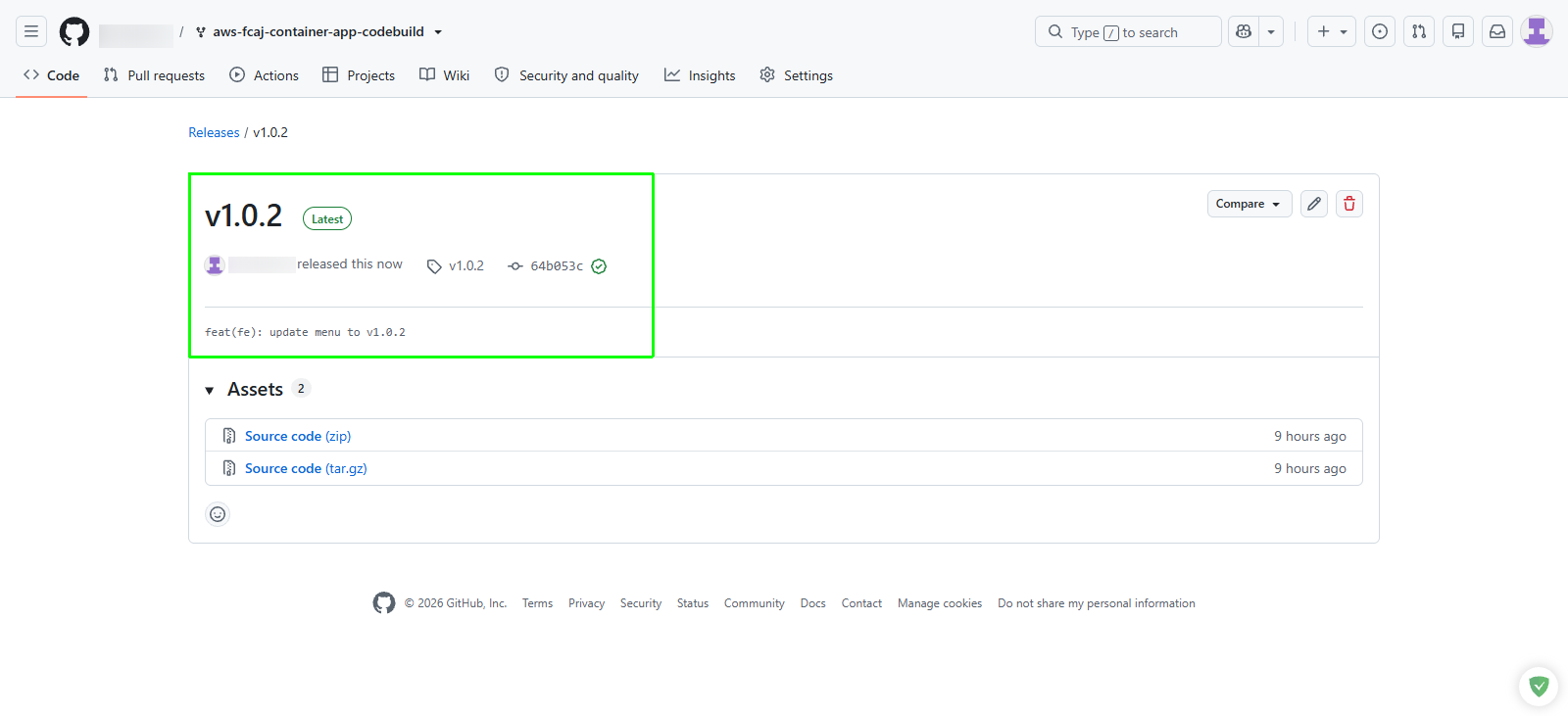Open aws-fcaj-container-app-codebuild repository link

point(318,31)
